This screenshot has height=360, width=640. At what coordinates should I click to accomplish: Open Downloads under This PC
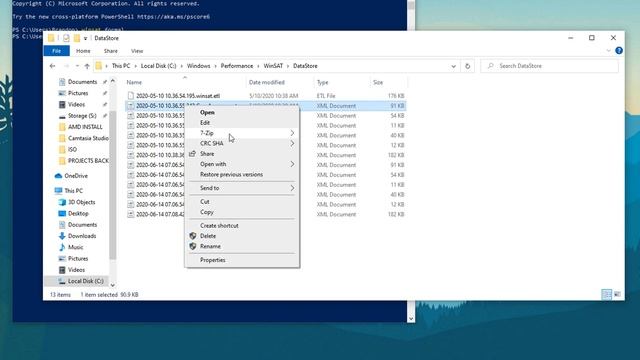tap(82, 236)
